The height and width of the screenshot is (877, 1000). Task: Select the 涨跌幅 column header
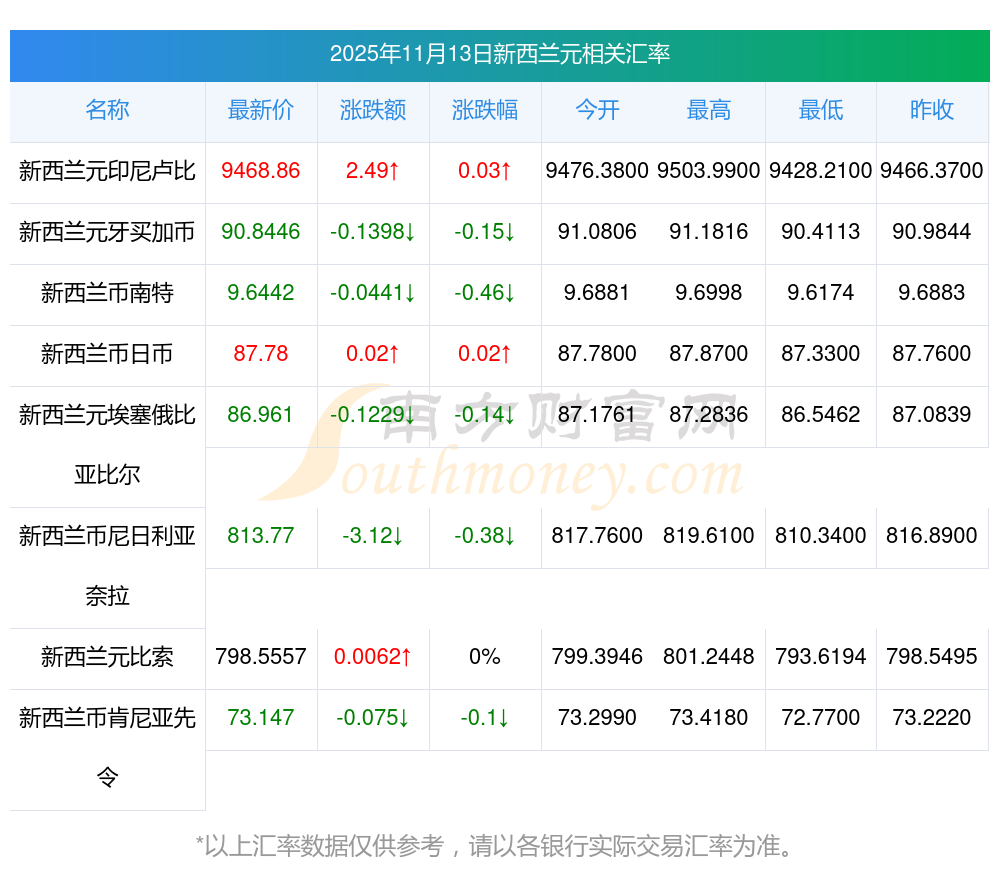click(485, 110)
